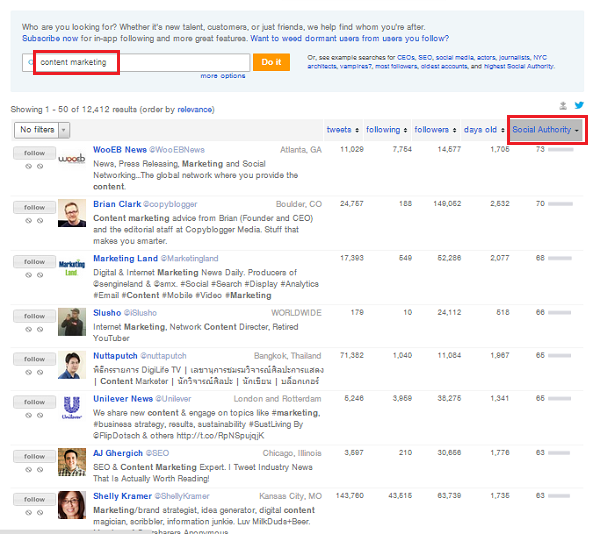This screenshot has width=600, height=534.
Task: Sort results by following column
Action: (386, 130)
